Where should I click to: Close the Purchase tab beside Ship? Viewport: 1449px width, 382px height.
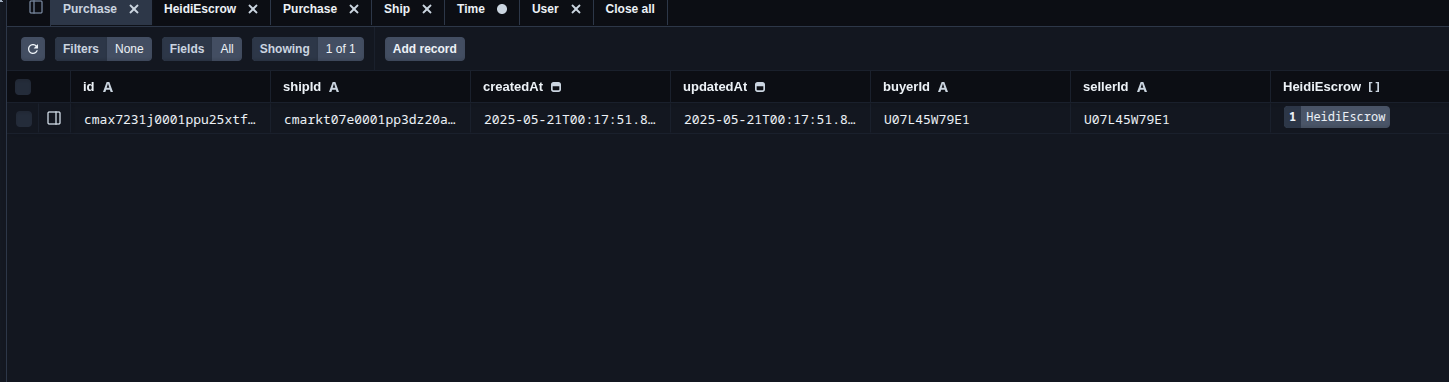click(x=354, y=9)
